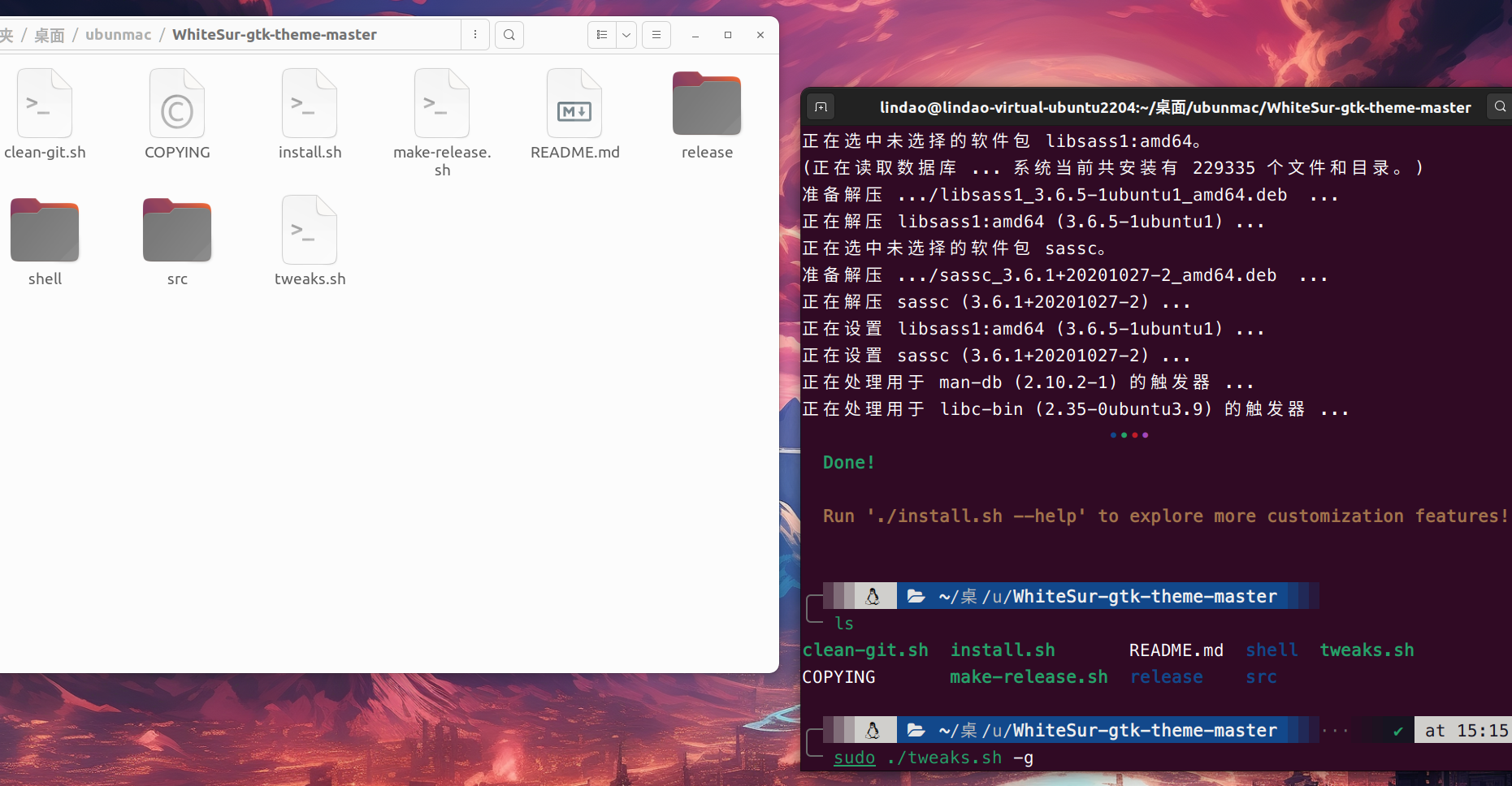Open the file manager search button

509,35
